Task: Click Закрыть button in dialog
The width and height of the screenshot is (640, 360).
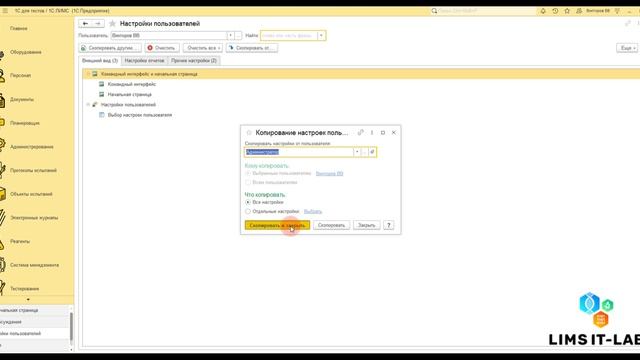Action: coord(367,225)
